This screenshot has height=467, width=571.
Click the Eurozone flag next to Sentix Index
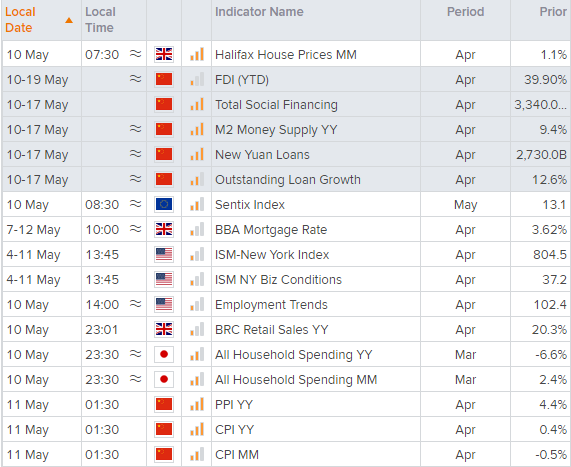(164, 204)
